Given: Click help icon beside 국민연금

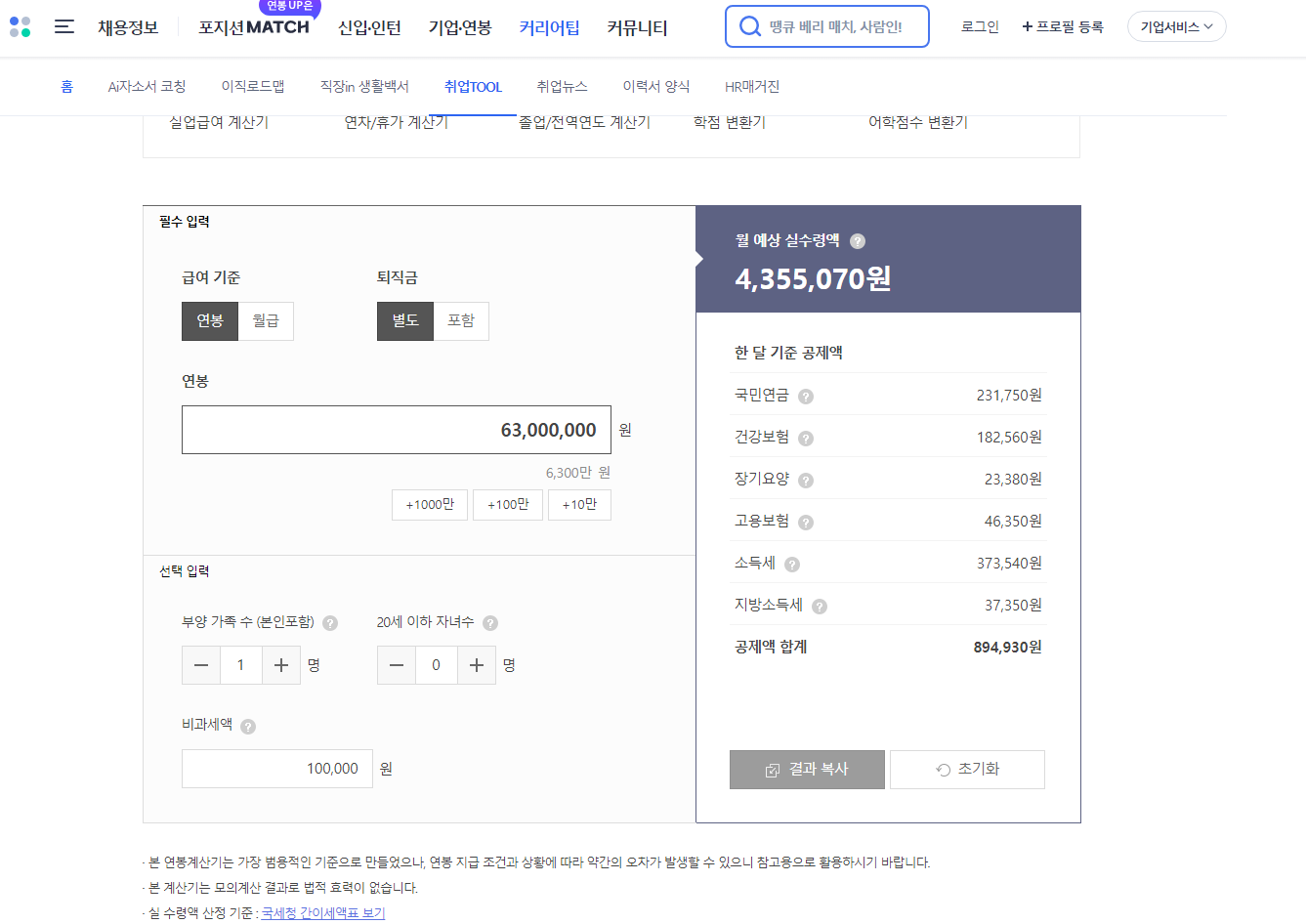Looking at the screenshot, I should point(806,397).
